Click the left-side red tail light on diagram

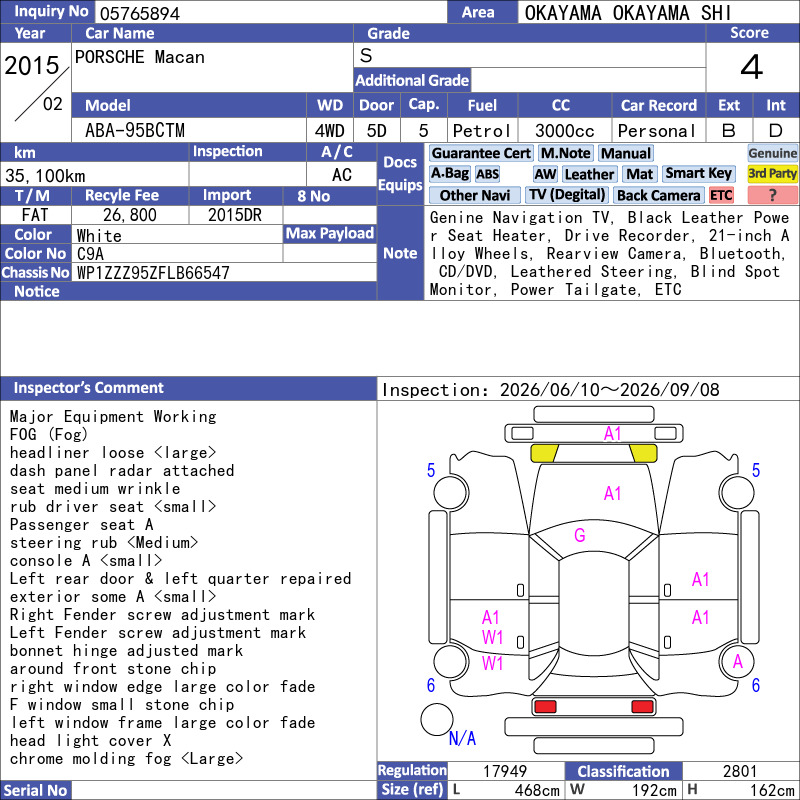point(545,707)
